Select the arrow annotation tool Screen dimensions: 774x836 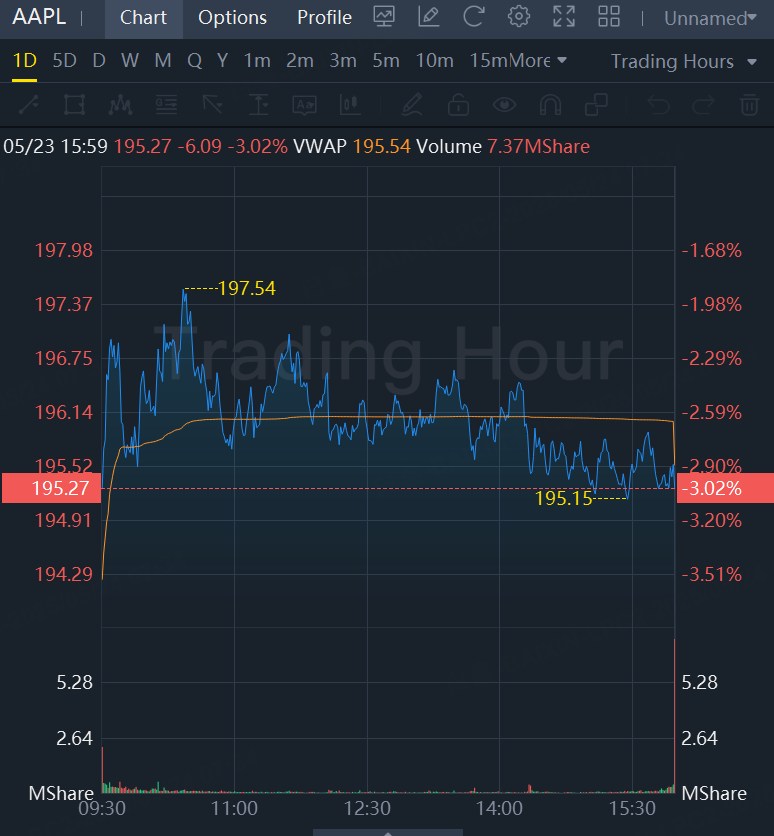pos(212,105)
